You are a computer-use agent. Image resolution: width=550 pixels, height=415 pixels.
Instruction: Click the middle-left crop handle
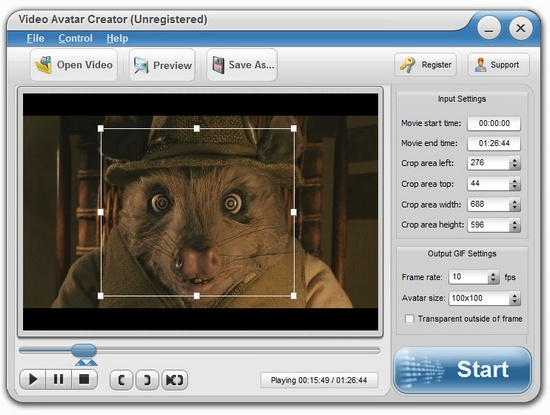tap(101, 212)
